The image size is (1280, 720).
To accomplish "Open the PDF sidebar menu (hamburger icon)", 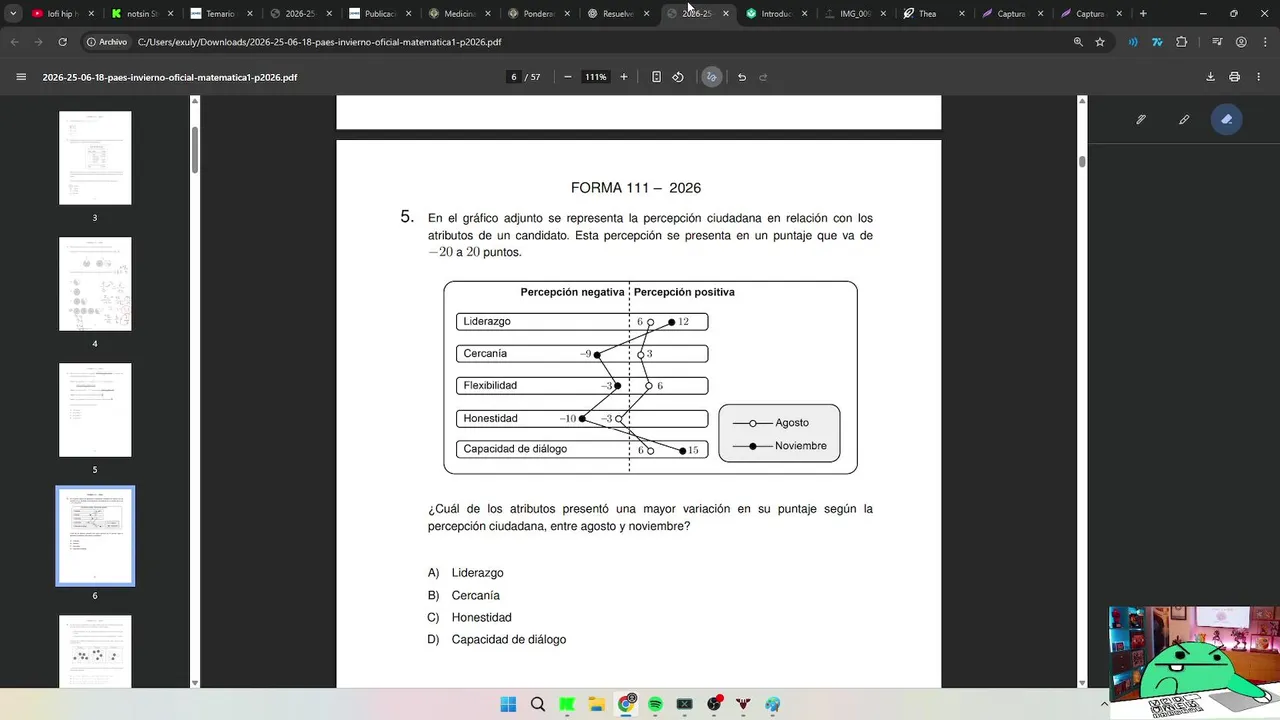I will click(21, 77).
